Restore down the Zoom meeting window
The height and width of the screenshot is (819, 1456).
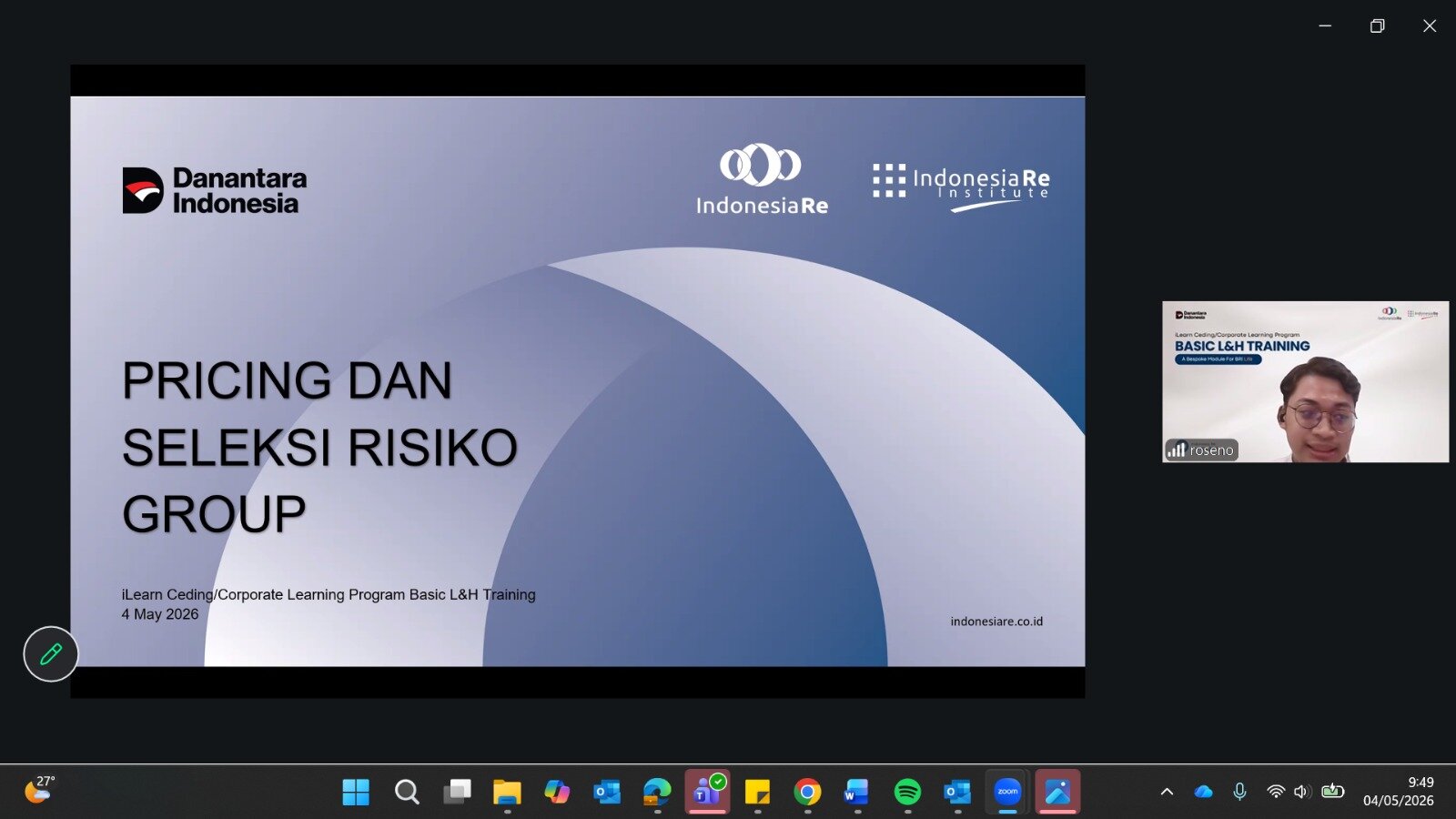1377,25
